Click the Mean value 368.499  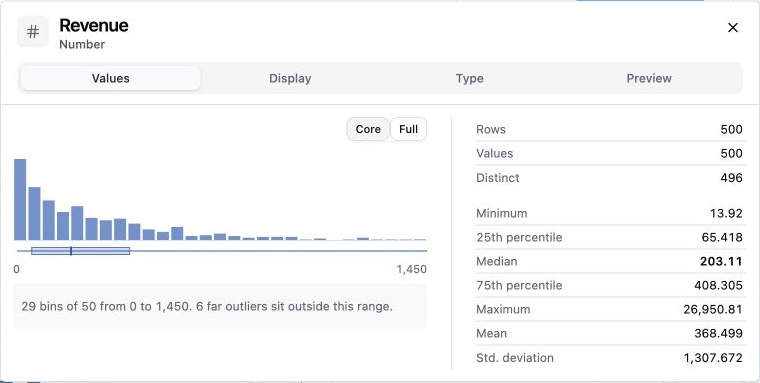click(x=718, y=333)
